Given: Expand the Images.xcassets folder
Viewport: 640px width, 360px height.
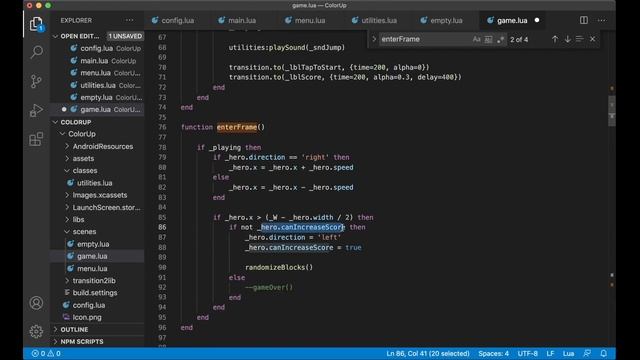Looking at the screenshot, I should pyautogui.click(x=67, y=195).
